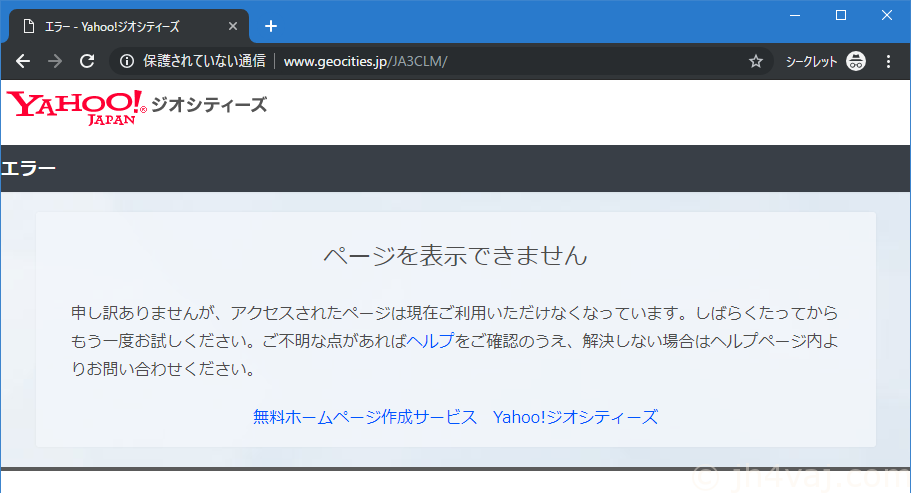Click the エラー heading text

(28, 168)
